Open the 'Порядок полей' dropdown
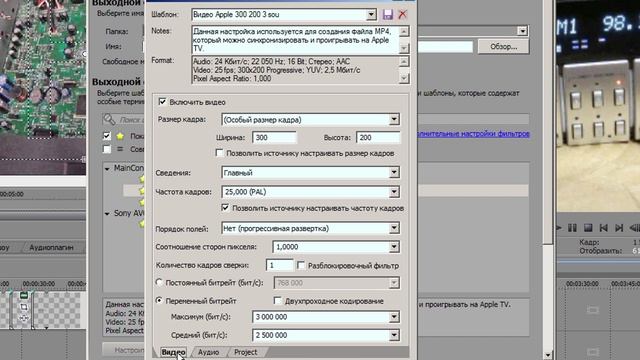Image resolution: width=640 pixels, height=360 pixels. (x=394, y=228)
